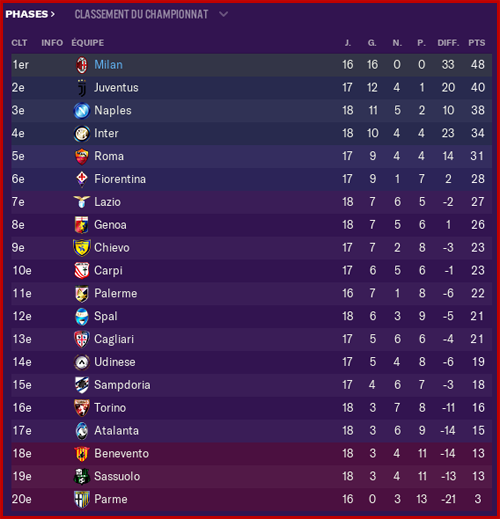Click the Napoli club badge
500x519 pixels.
pyautogui.click(x=82, y=111)
